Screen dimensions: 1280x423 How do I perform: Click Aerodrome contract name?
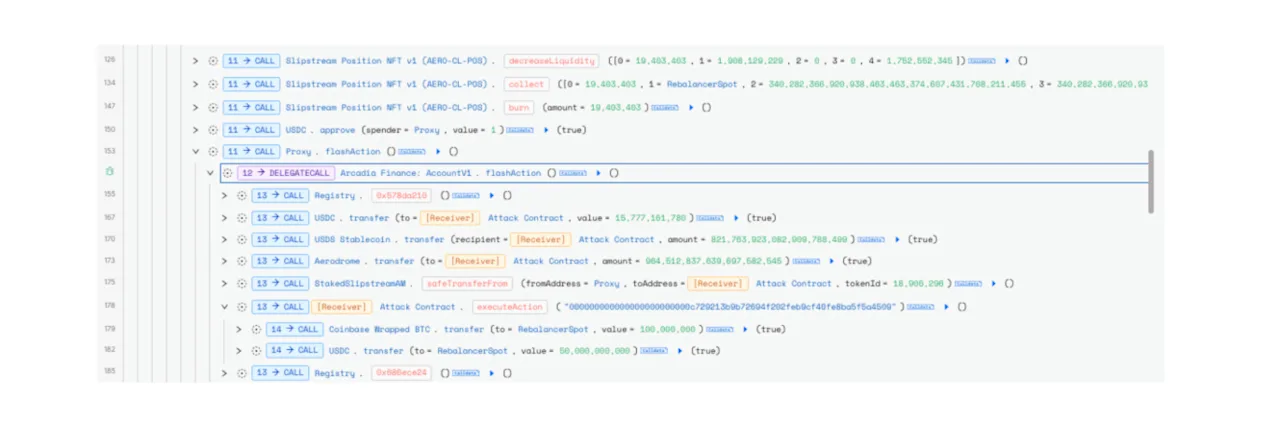point(337,261)
